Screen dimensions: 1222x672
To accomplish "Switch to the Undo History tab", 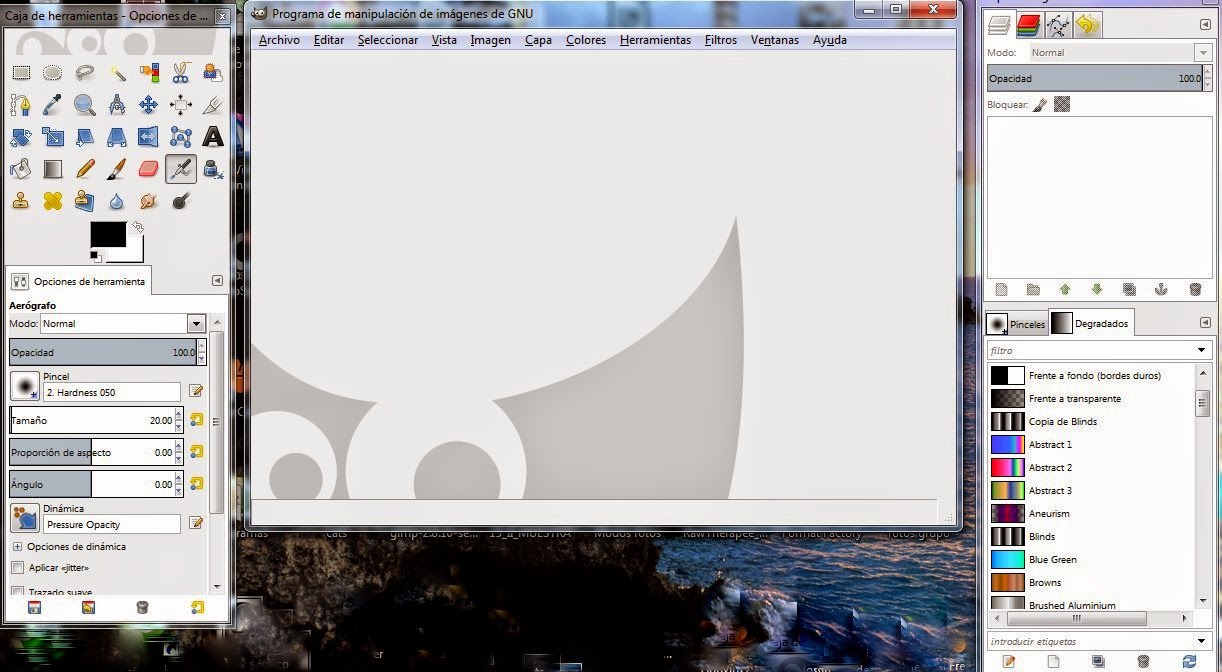I will coord(1088,25).
